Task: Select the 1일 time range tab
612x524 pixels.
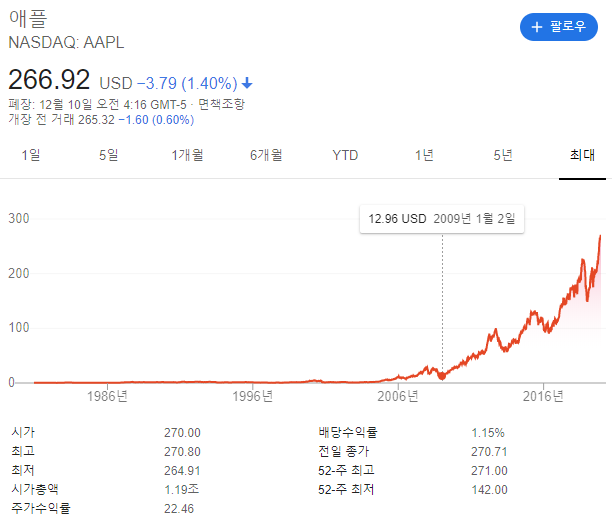Action: (31, 155)
